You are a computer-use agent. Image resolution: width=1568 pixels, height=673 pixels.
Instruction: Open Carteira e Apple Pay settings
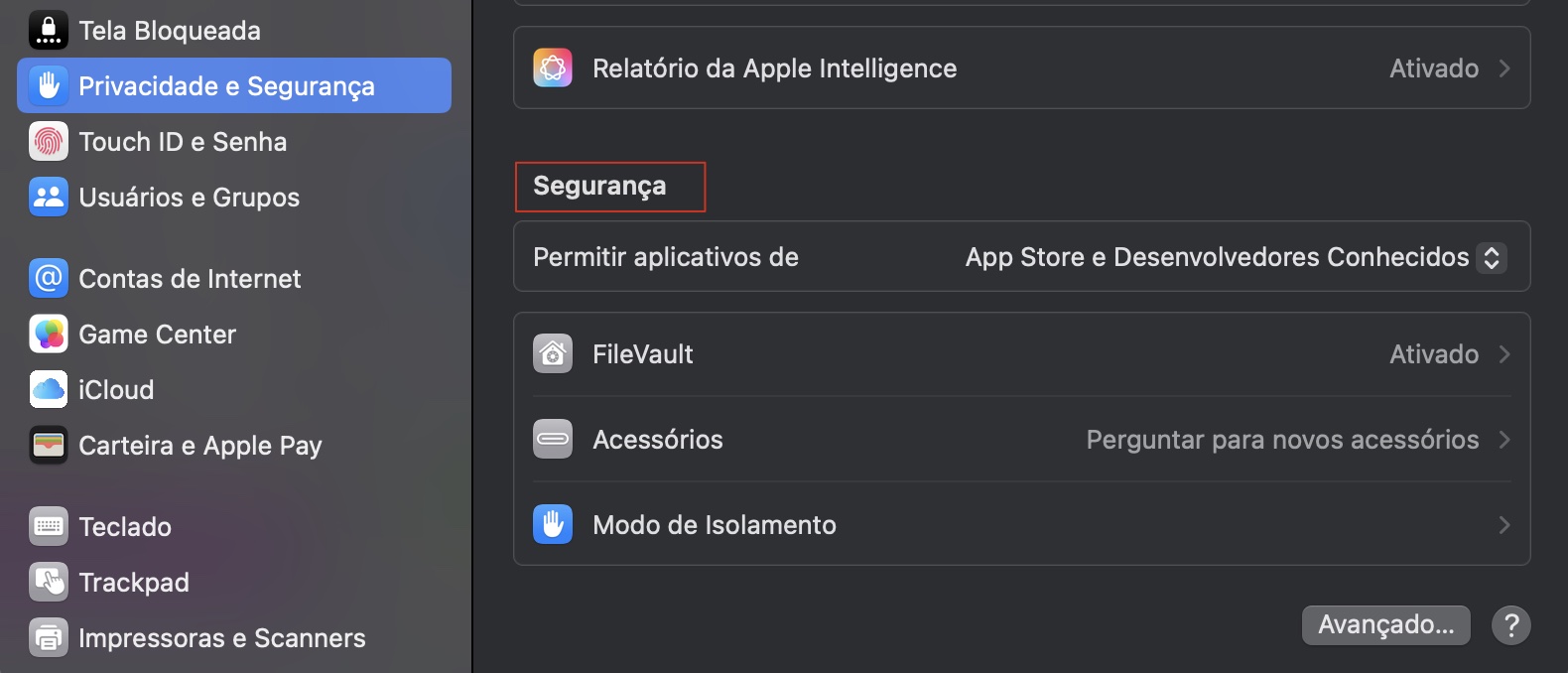pyautogui.click(x=198, y=445)
